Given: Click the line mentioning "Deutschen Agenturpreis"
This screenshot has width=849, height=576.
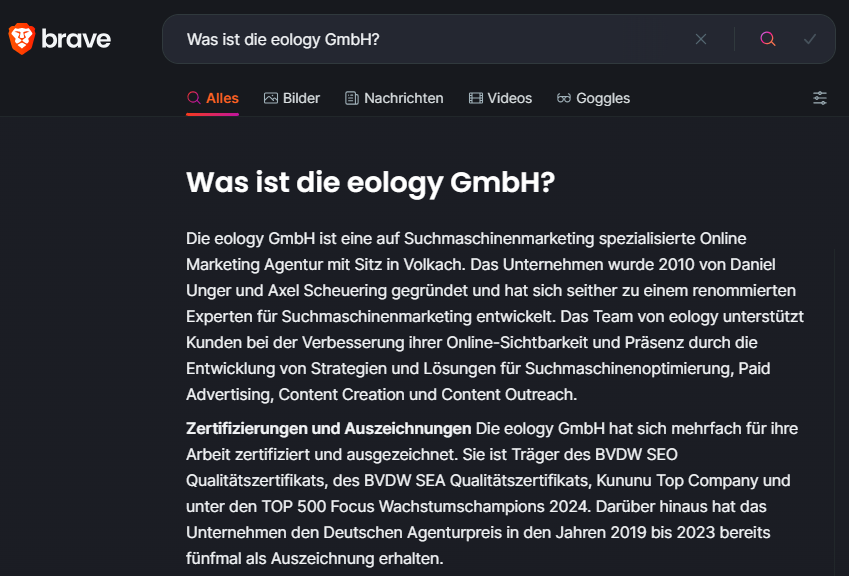Looking at the screenshot, I should 478,532.
